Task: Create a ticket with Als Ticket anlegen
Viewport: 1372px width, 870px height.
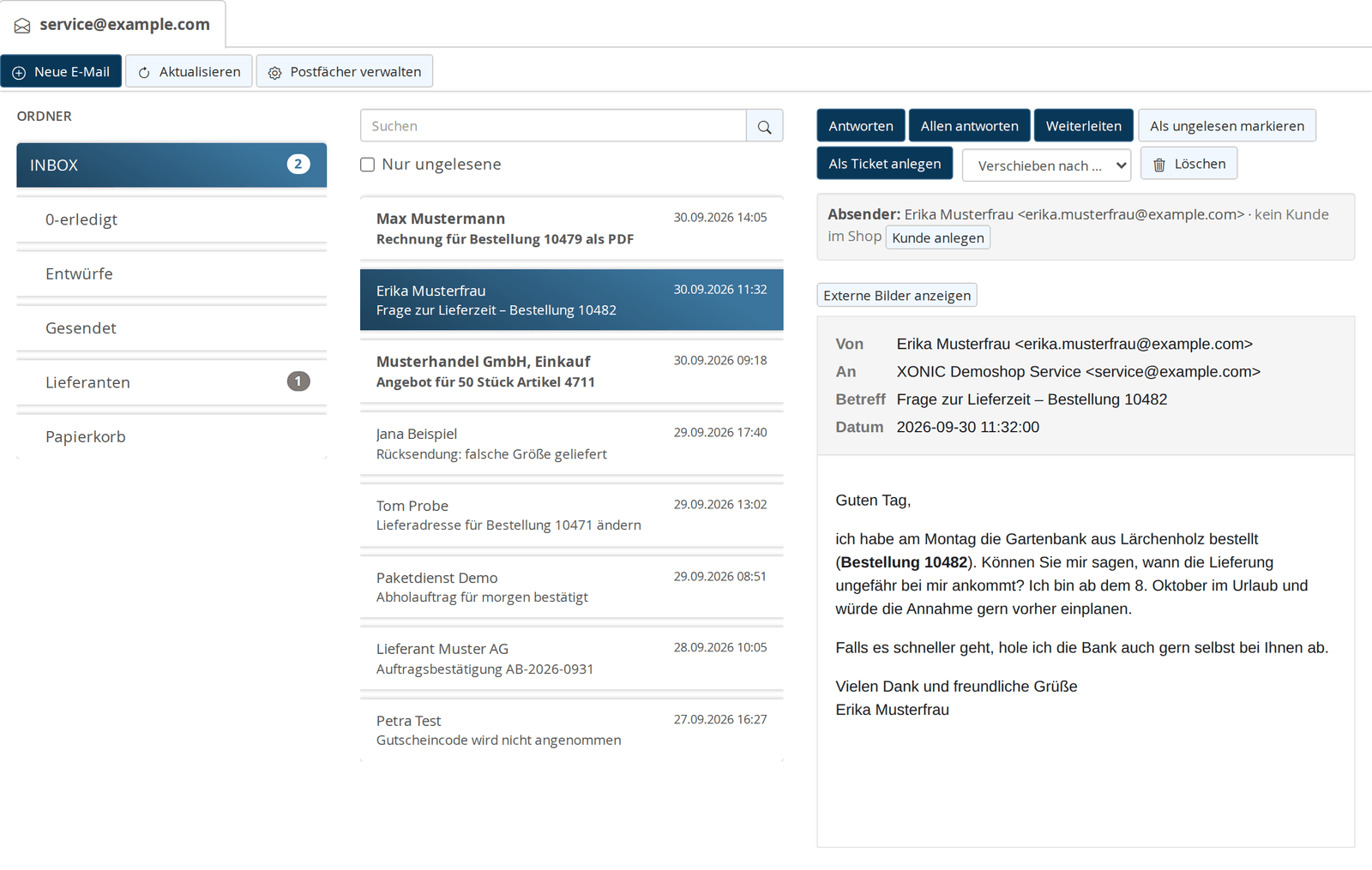Action: [x=884, y=164]
